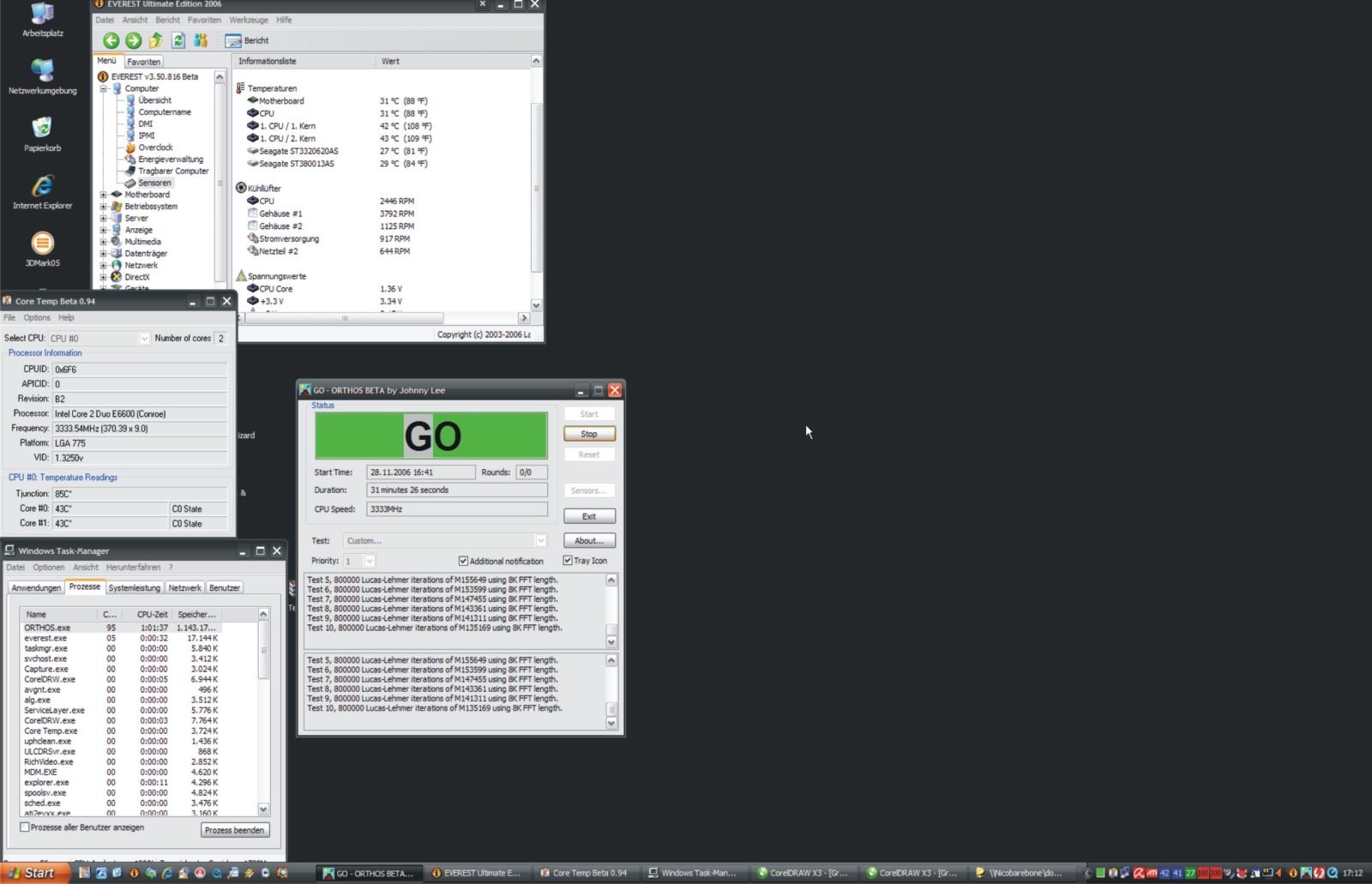Click Exit button in ORTHOS
Screen dimensions: 1372x884
[589, 516]
